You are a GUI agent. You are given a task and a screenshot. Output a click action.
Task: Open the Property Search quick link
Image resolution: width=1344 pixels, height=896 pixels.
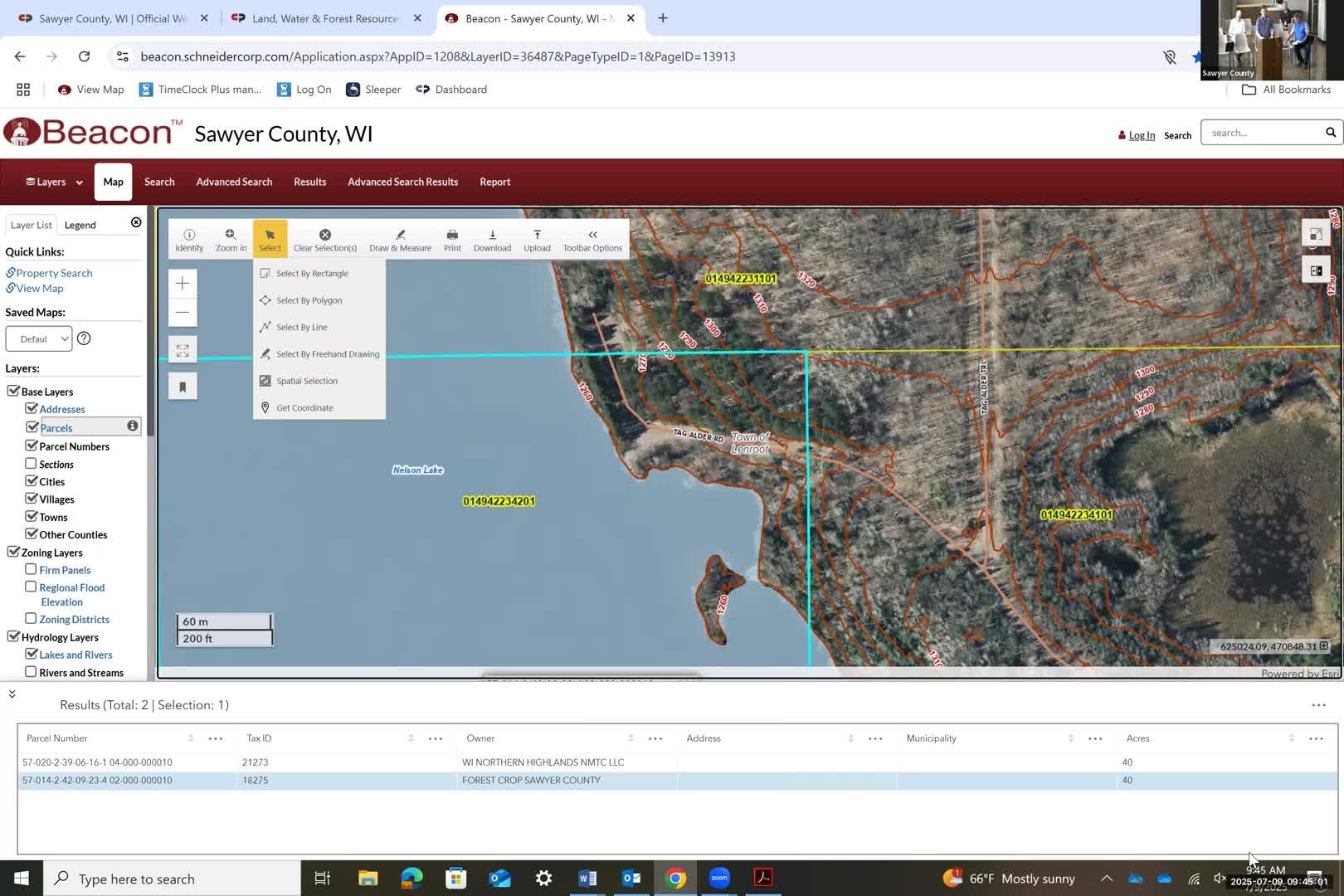click(x=54, y=273)
